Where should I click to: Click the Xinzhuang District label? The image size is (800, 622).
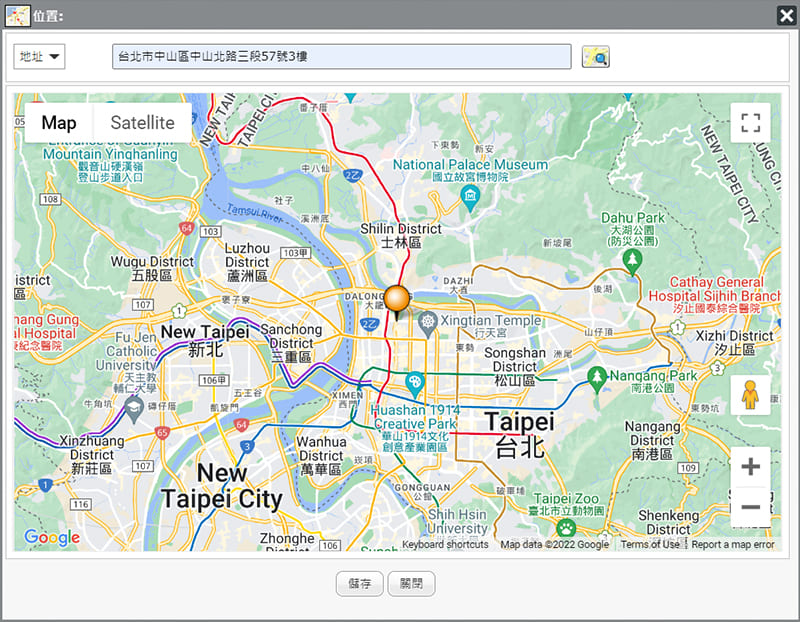click(92, 454)
